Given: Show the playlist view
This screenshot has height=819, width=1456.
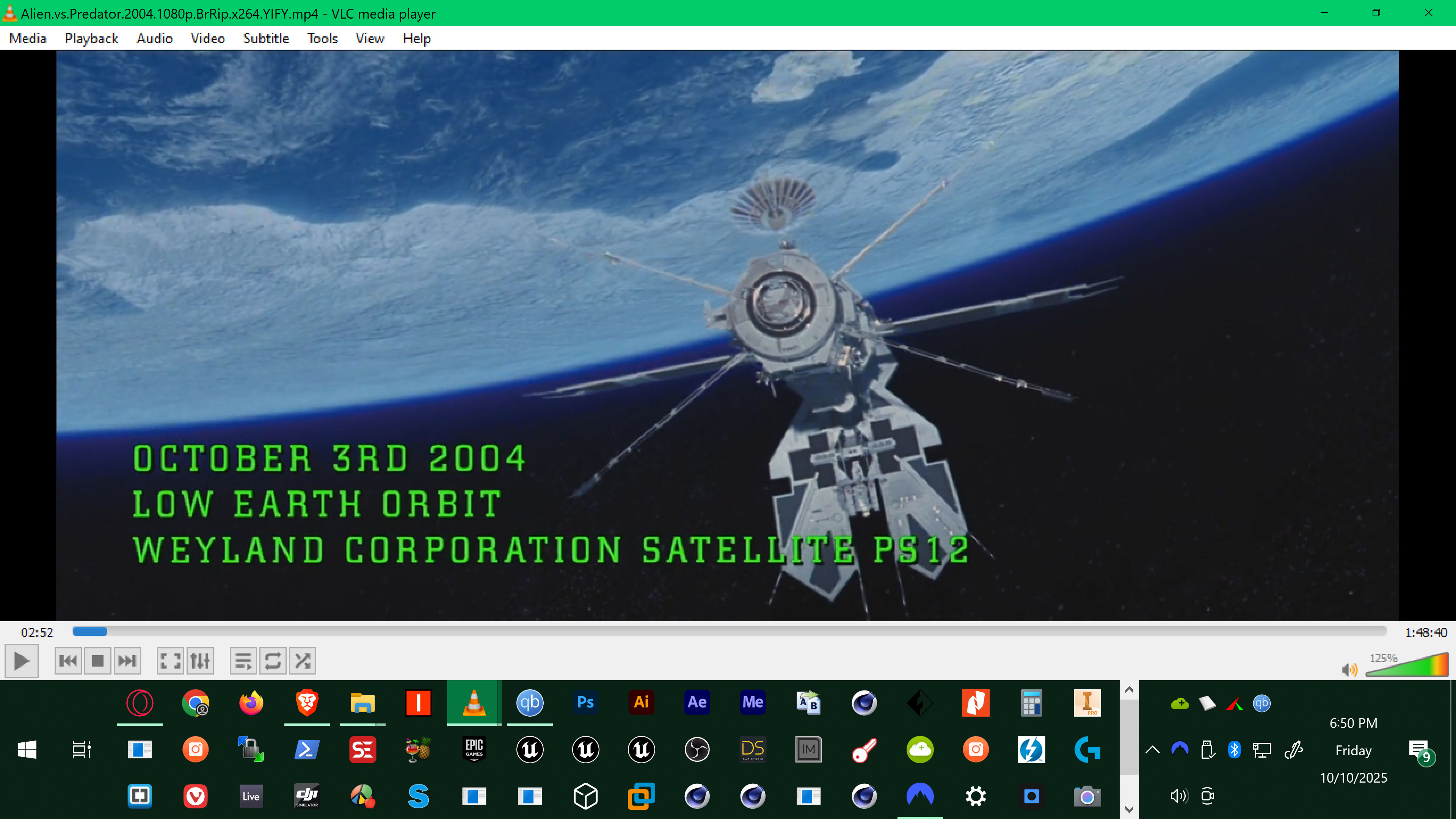Looking at the screenshot, I should click(243, 661).
